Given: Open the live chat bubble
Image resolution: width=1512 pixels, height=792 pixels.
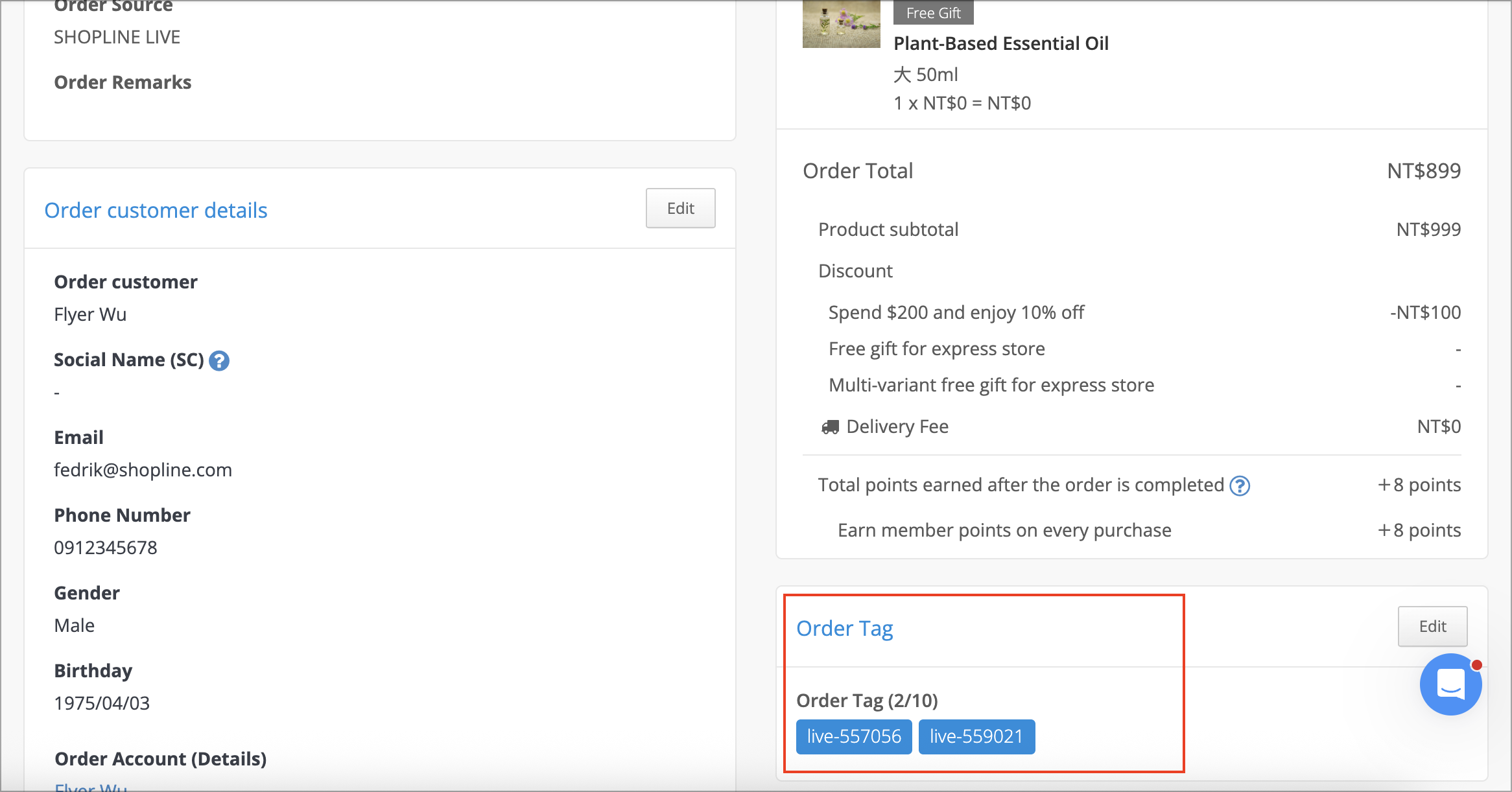Looking at the screenshot, I should click(x=1450, y=684).
